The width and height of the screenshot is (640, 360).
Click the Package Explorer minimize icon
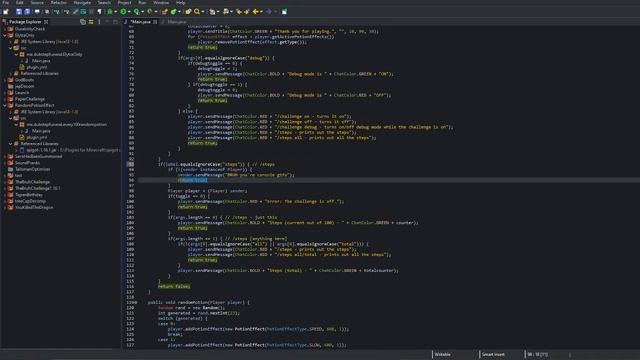coord(108,22)
